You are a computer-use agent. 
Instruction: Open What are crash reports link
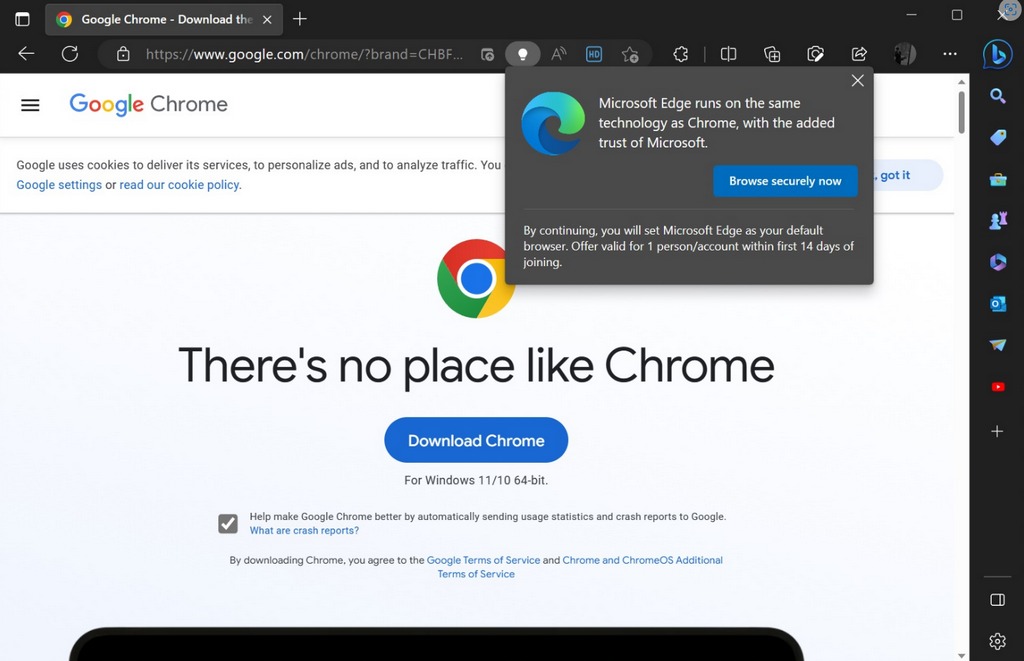tap(304, 530)
